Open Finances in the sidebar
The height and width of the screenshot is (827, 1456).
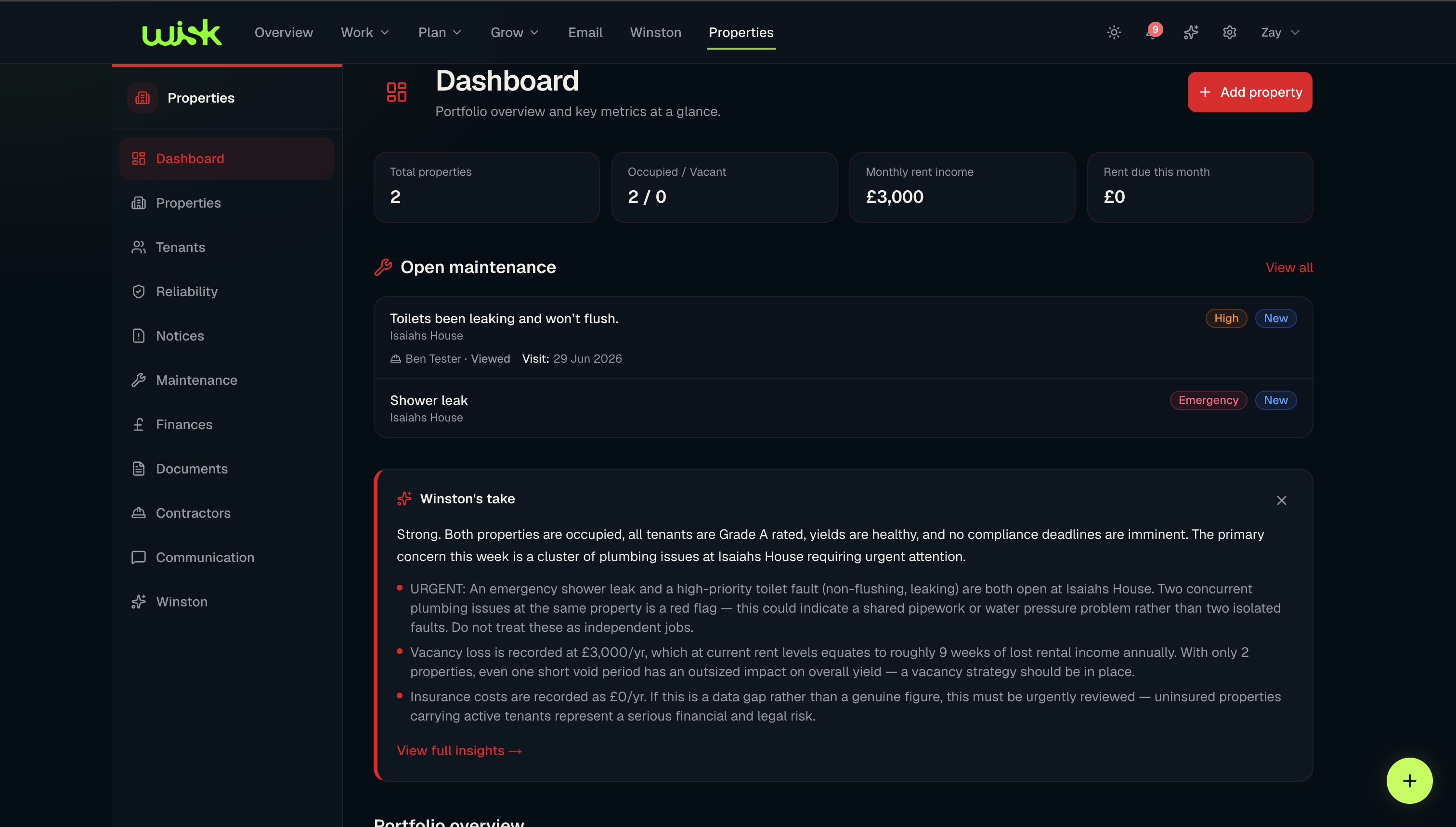point(226,424)
